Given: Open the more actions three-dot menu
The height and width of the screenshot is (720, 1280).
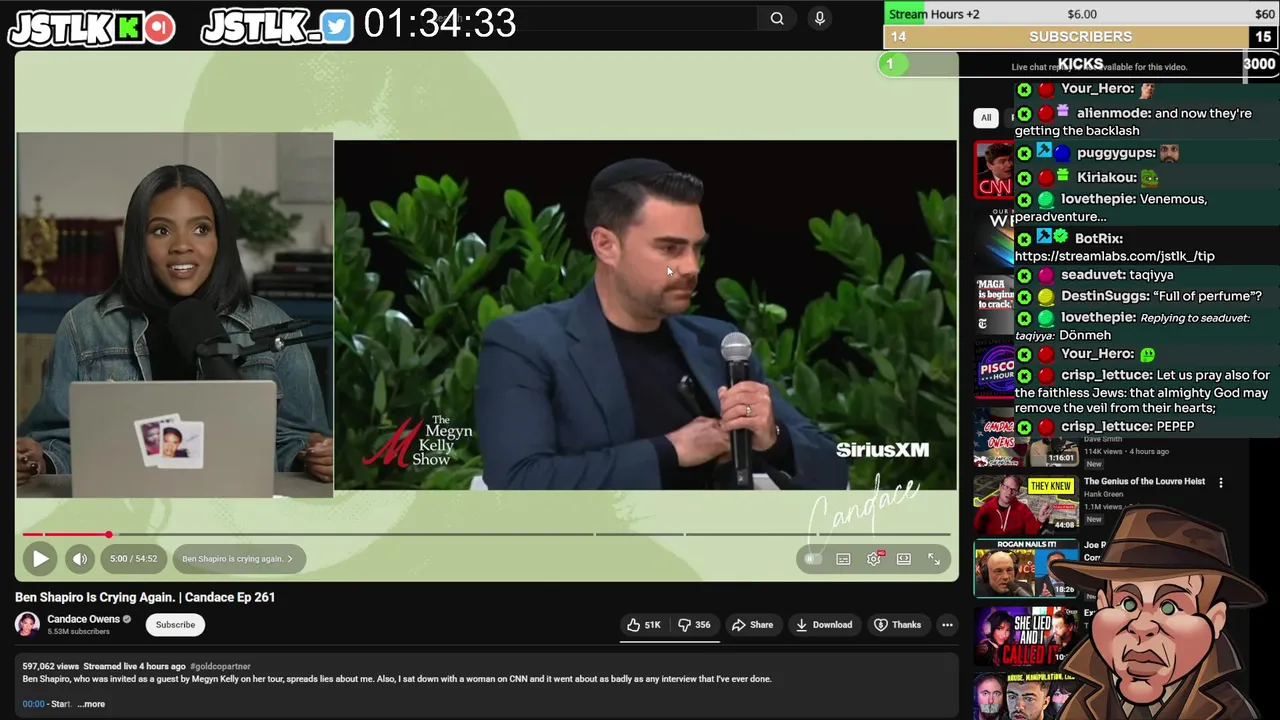Looking at the screenshot, I should tap(947, 625).
